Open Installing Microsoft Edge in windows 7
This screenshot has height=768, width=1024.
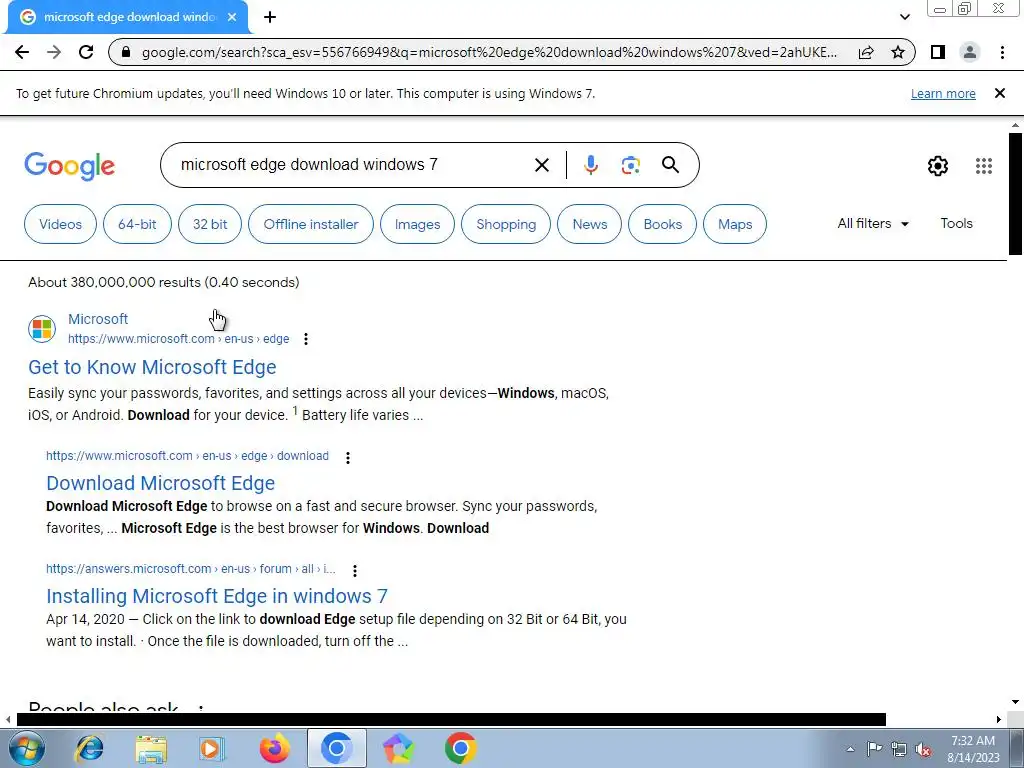point(217,596)
